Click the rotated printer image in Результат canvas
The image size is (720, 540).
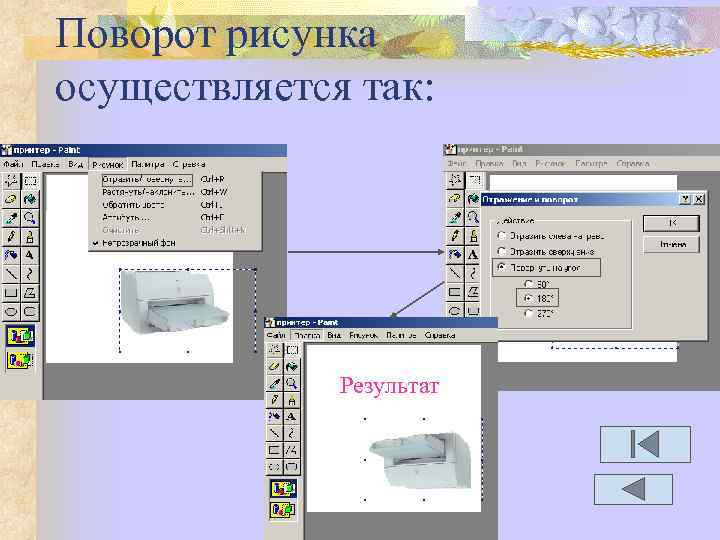(421, 460)
